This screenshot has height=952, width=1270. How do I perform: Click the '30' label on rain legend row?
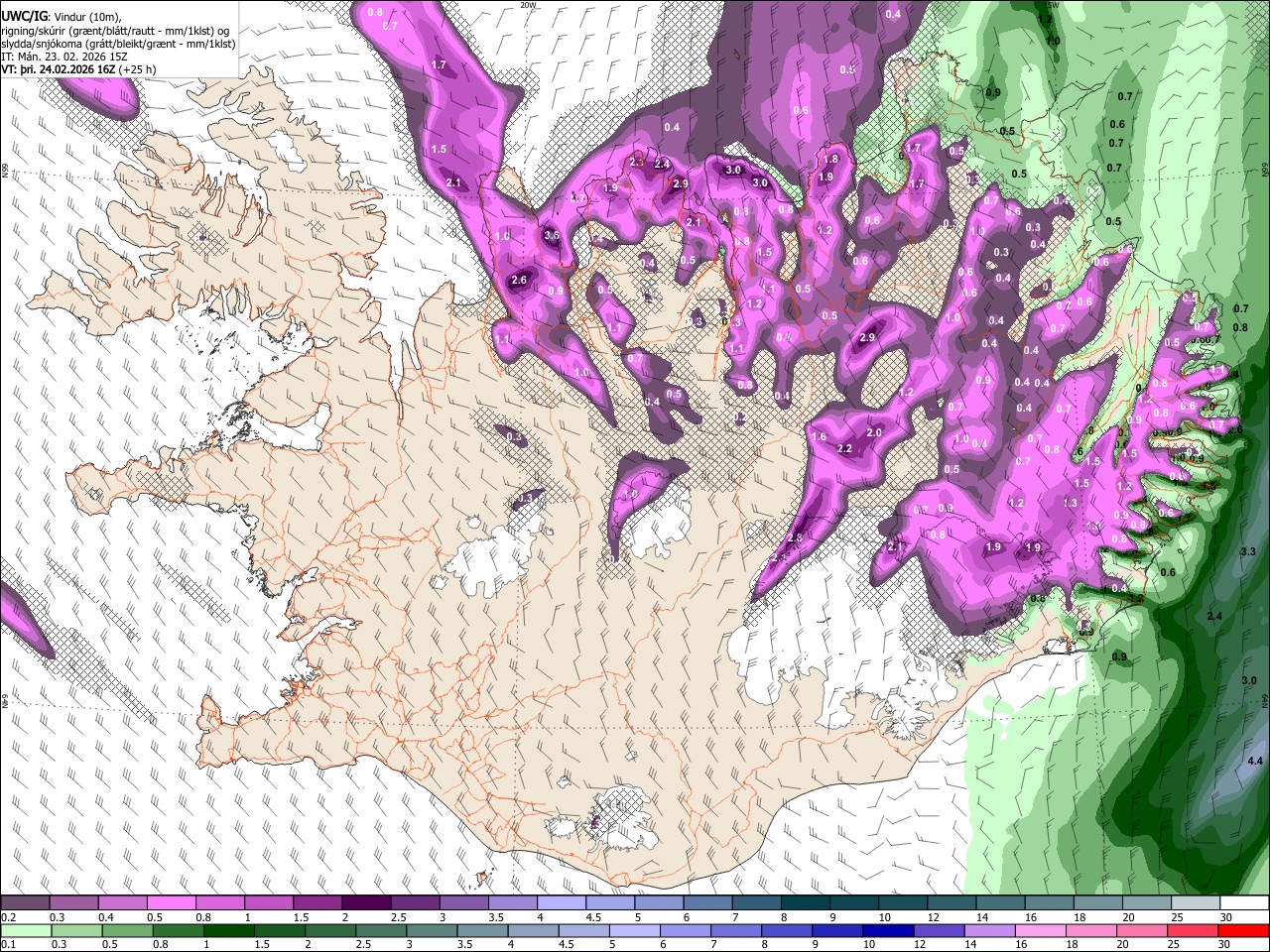point(1223,945)
